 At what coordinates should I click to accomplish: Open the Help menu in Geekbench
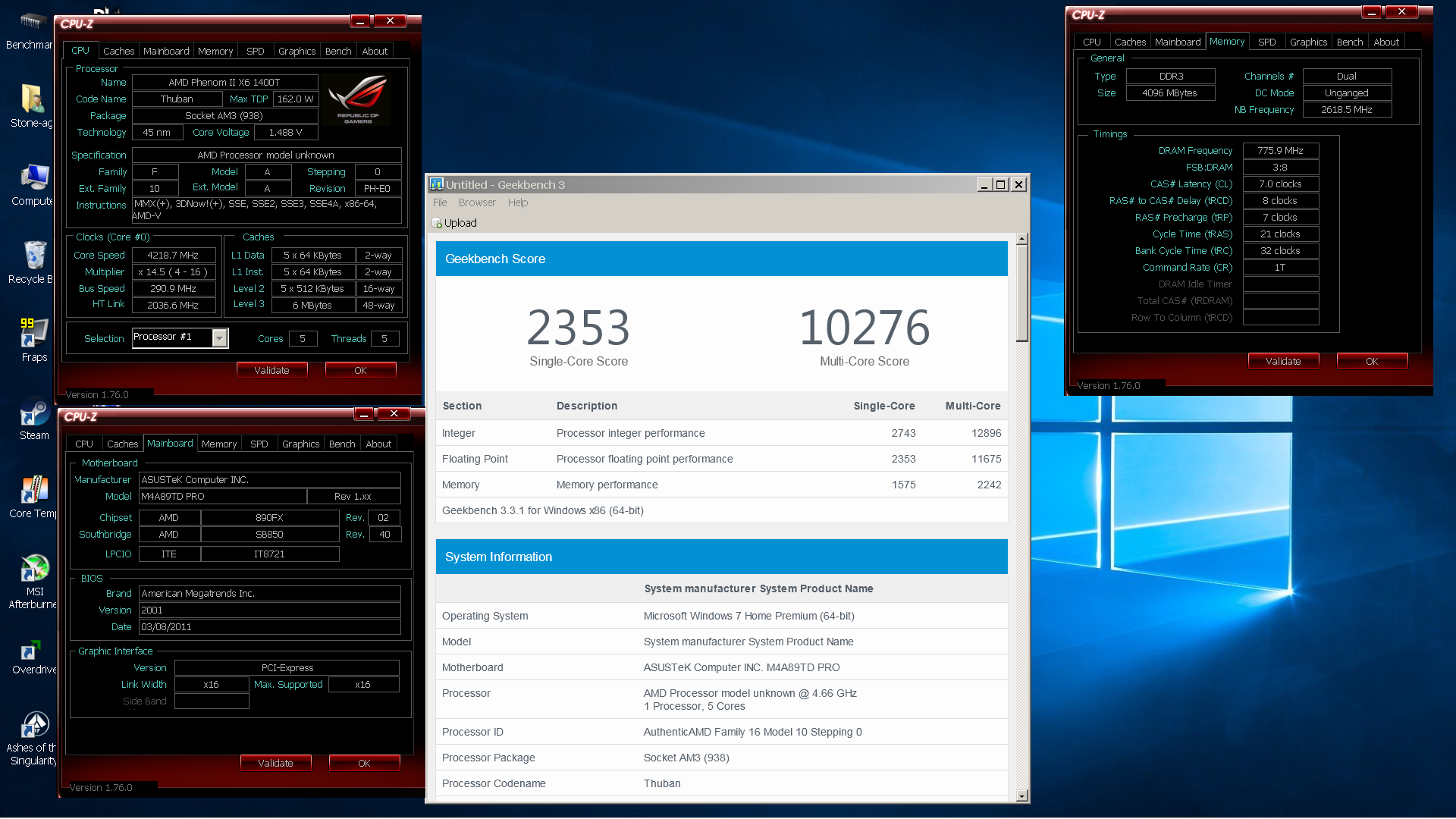click(x=518, y=202)
